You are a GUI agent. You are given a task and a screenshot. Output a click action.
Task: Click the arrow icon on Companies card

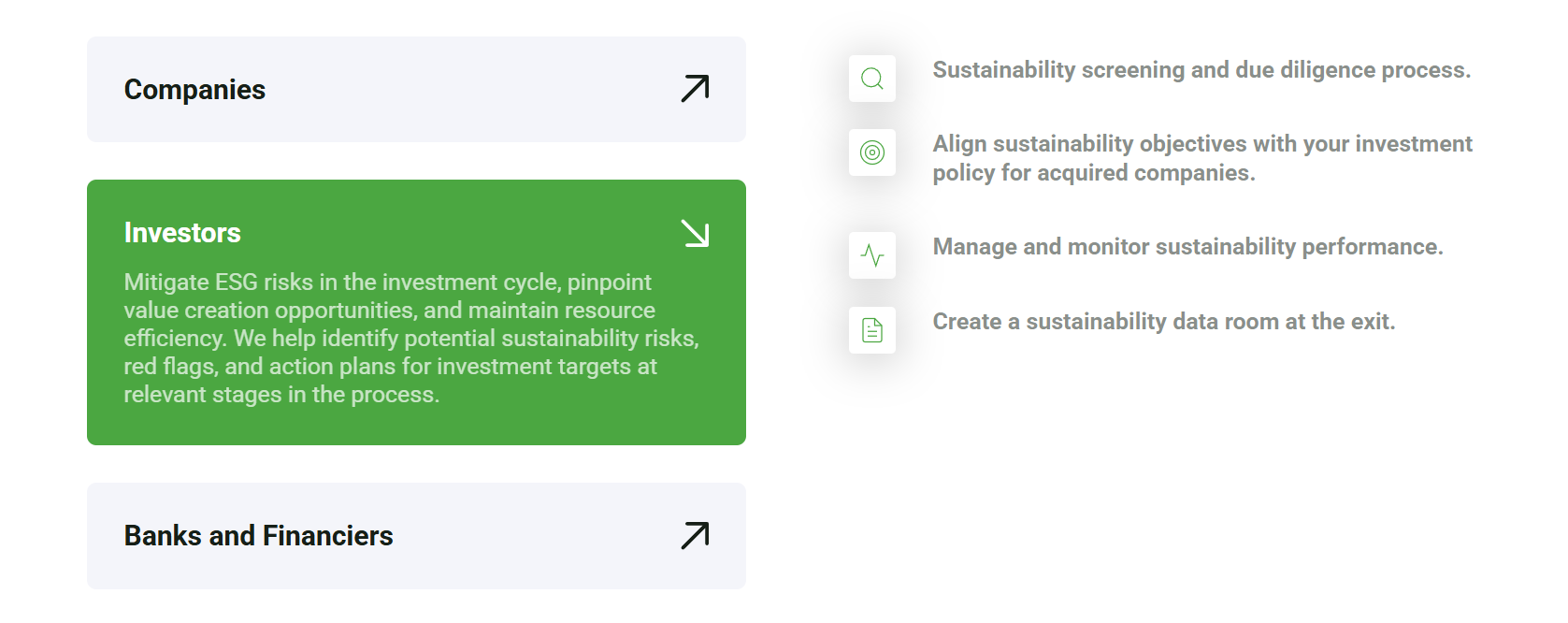click(x=695, y=89)
